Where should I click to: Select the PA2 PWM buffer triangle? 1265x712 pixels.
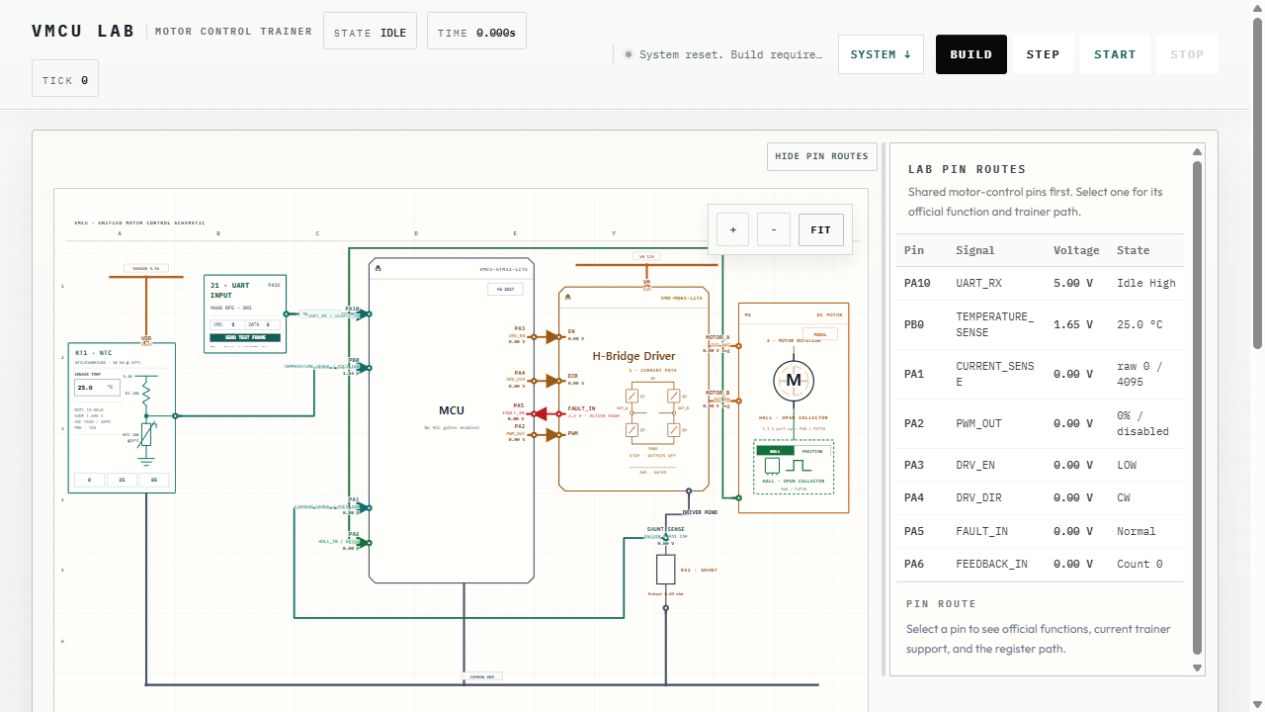click(x=553, y=434)
